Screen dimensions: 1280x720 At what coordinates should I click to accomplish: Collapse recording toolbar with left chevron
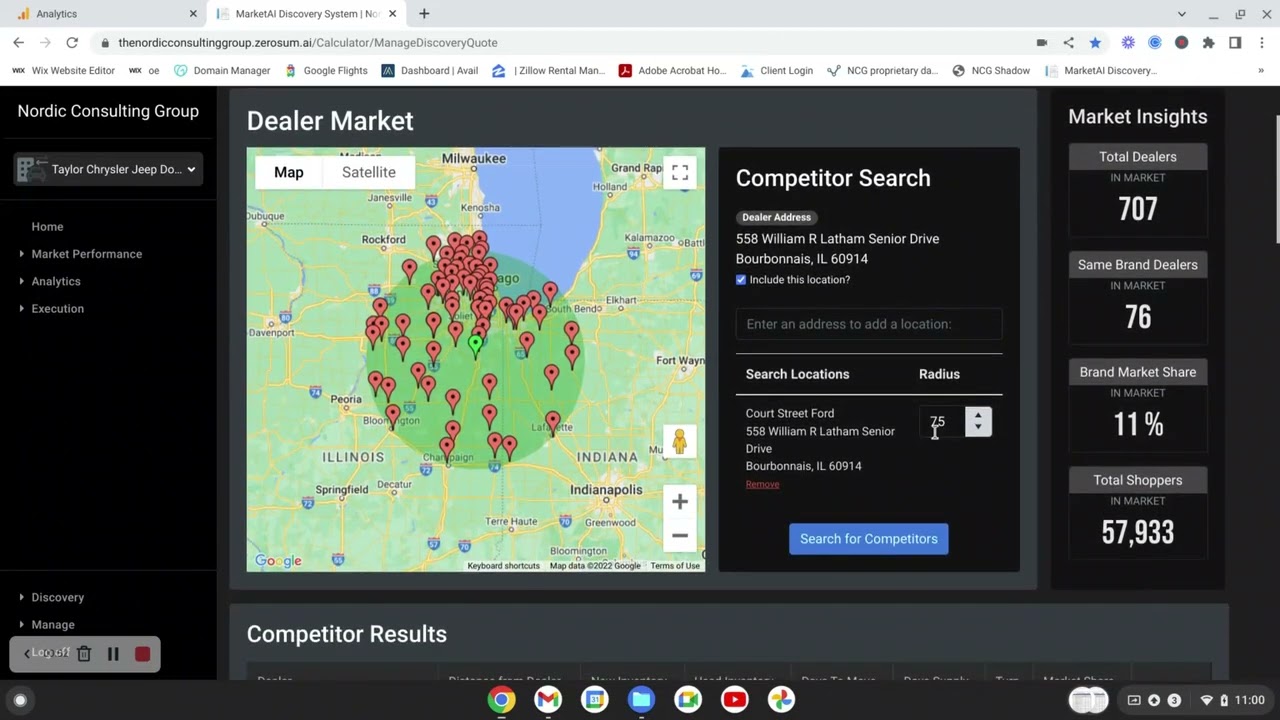(27, 654)
